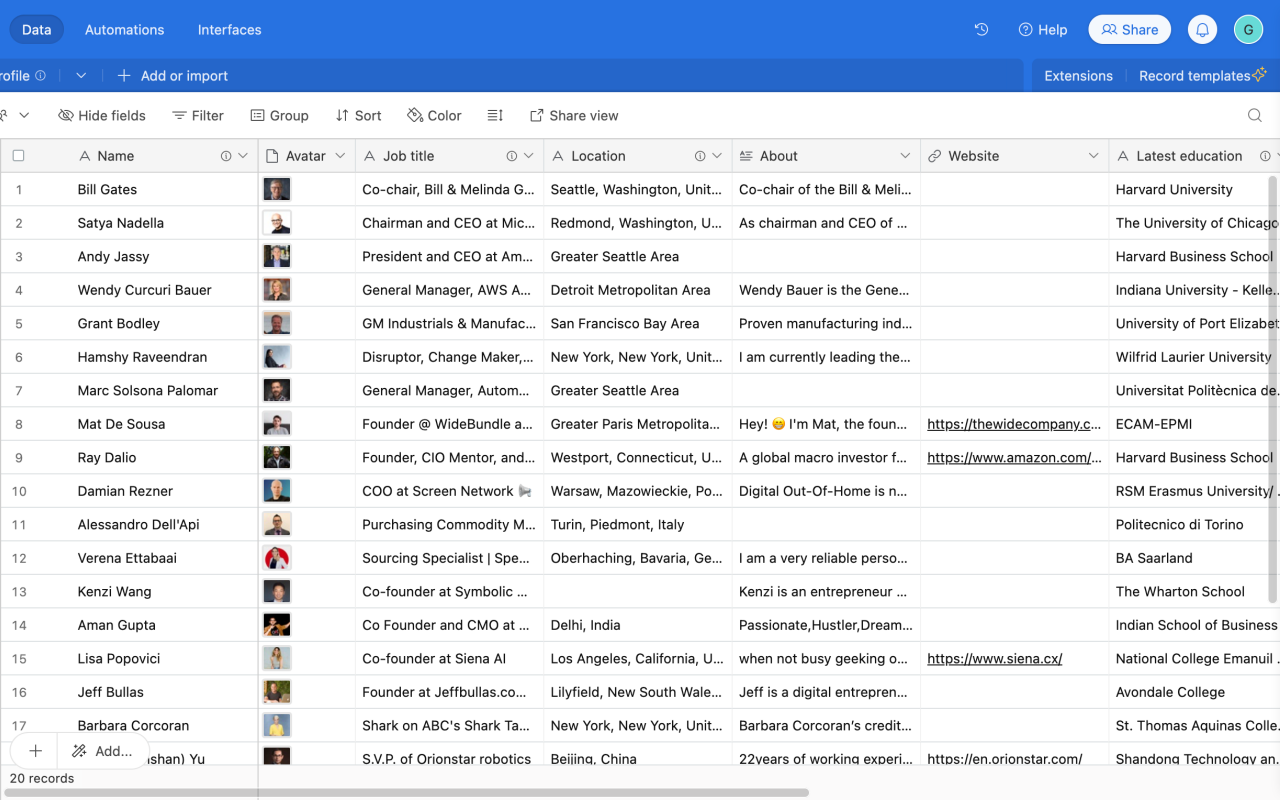Add a new record with the plus icon
This screenshot has height=800, width=1280.
(x=34, y=750)
